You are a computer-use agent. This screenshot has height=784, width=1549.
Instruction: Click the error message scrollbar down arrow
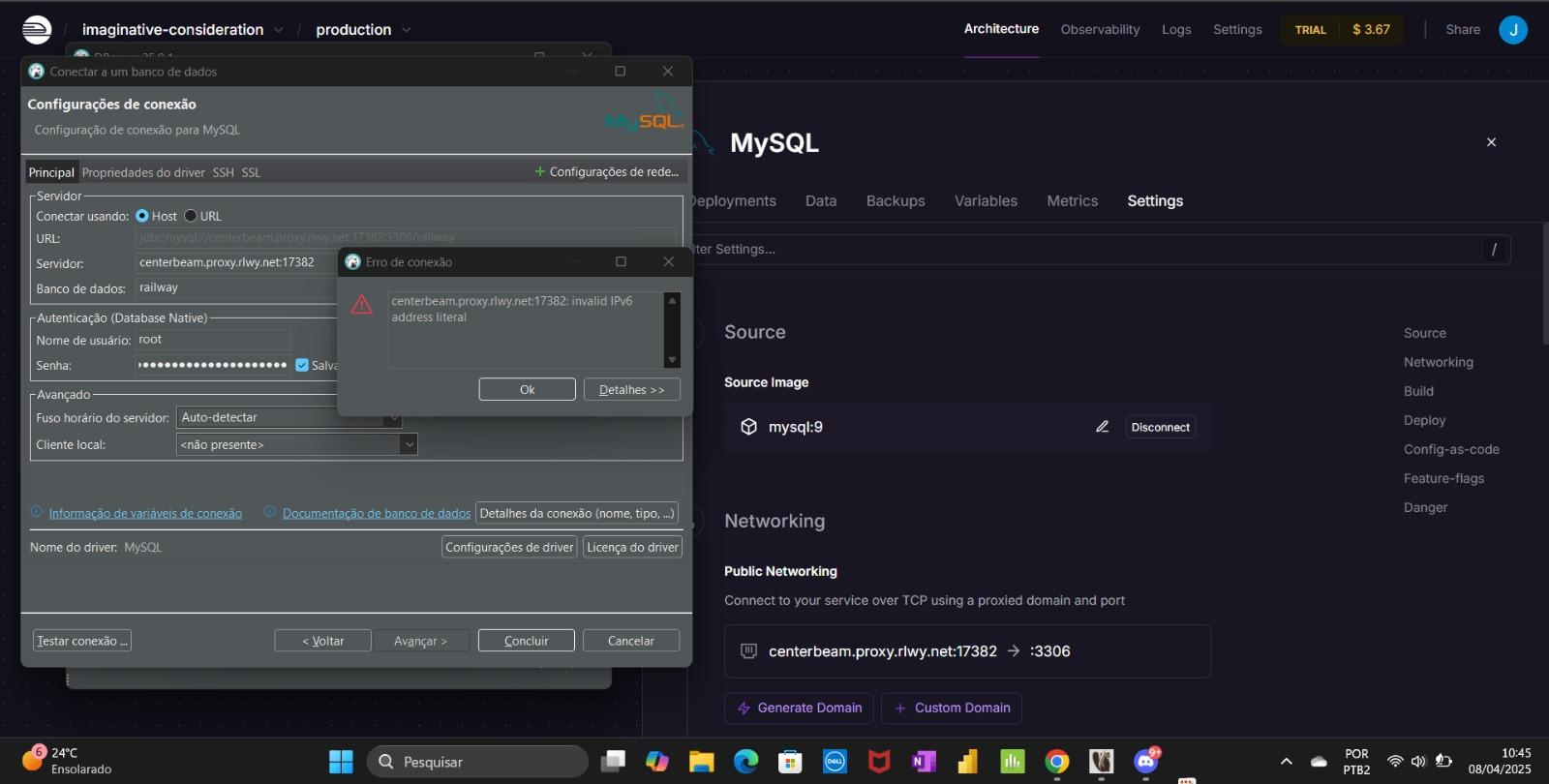(x=672, y=360)
